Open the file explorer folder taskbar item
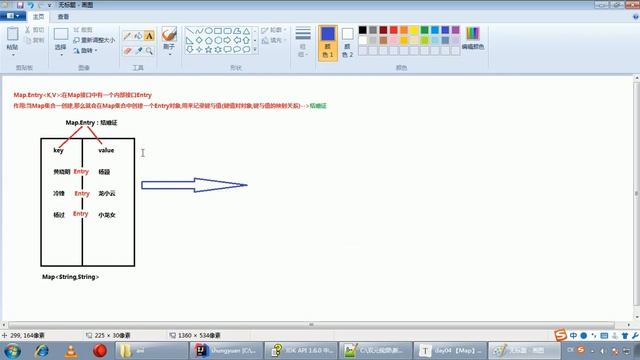Viewport: 640px width, 360px height. pyautogui.click(x=151, y=351)
